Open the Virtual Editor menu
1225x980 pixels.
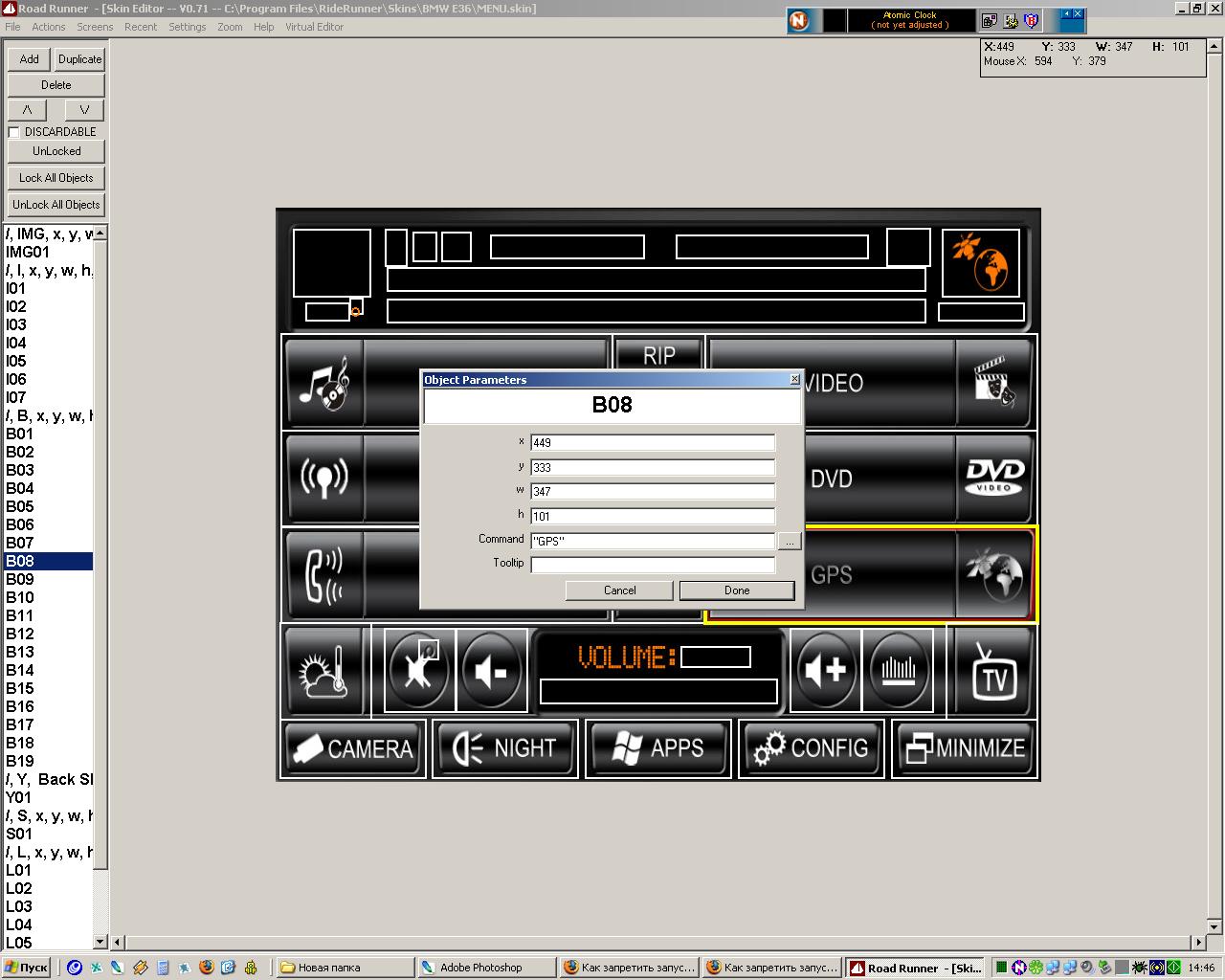[314, 27]
